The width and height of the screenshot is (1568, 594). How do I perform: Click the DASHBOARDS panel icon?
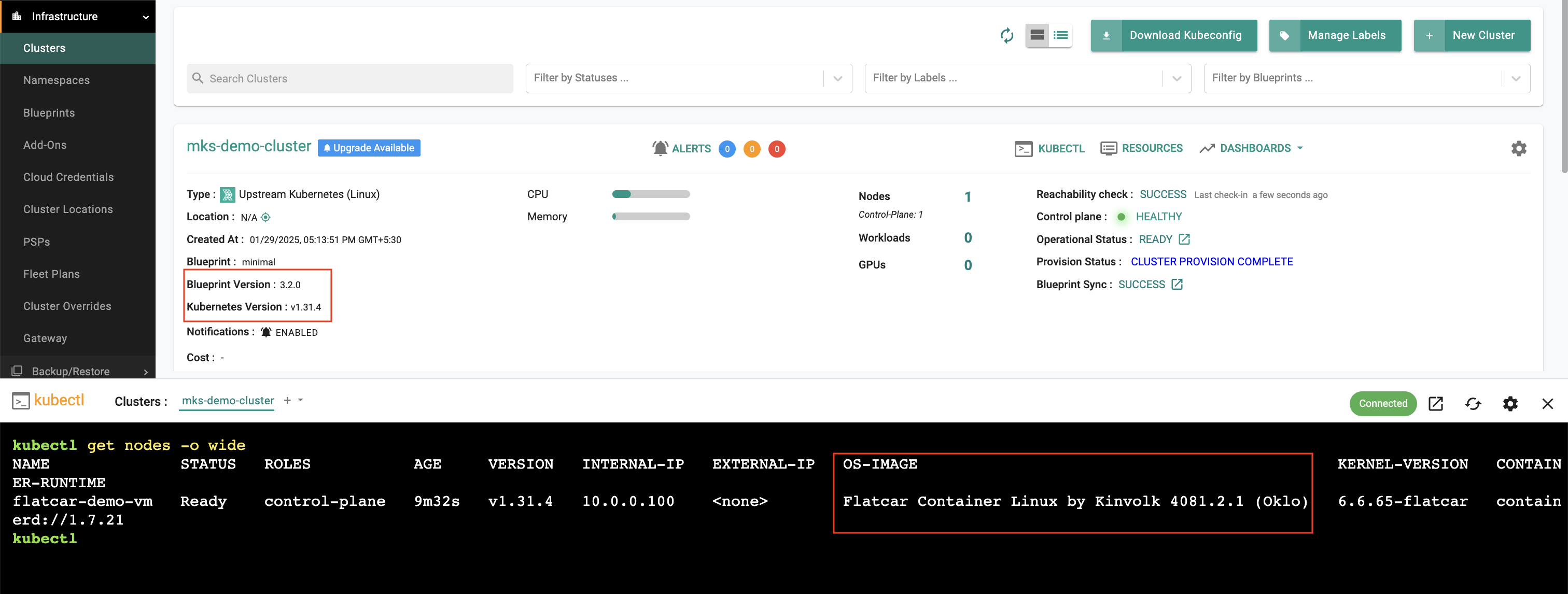(1206, 148)
